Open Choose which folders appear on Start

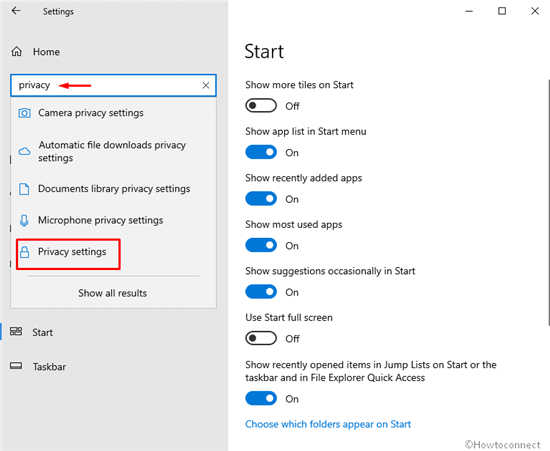[x=328, y=424]
